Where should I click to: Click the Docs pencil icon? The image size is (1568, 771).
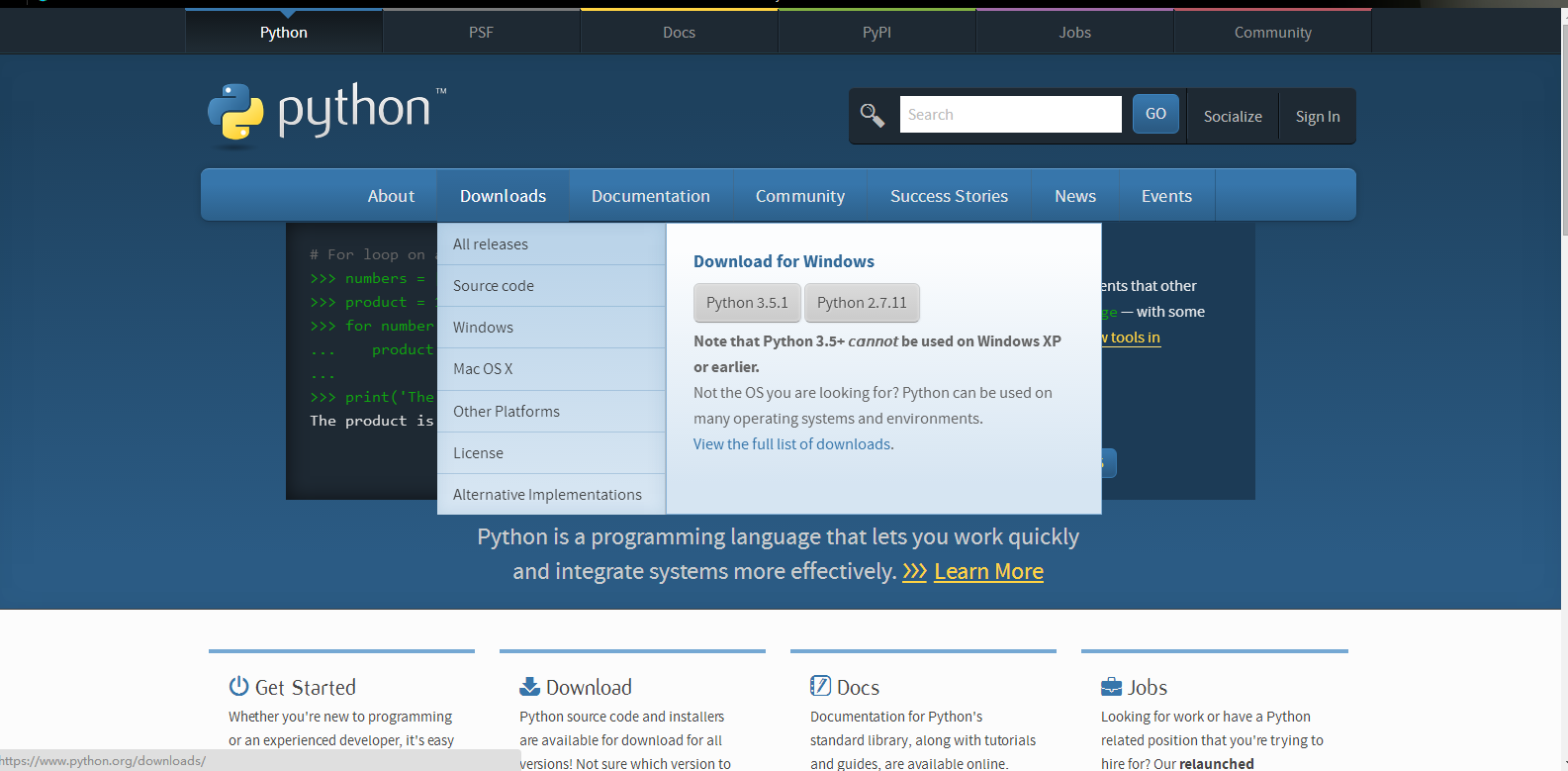click(820, 686)
